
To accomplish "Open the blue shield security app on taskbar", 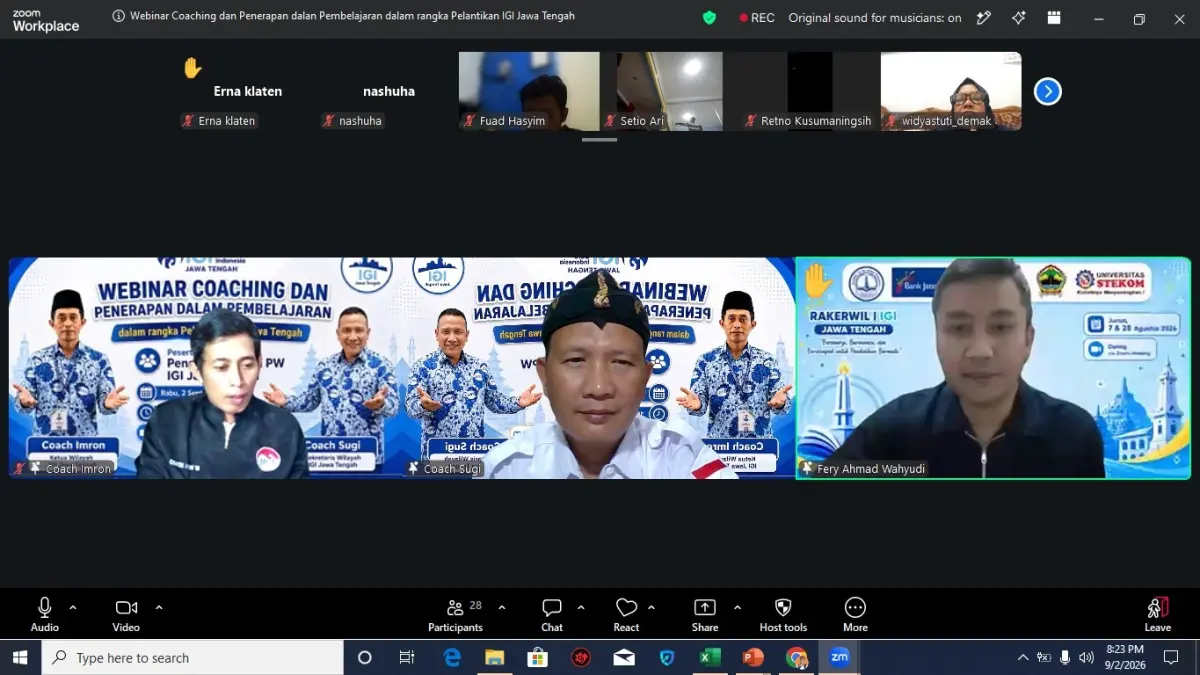I will [667, 657].
